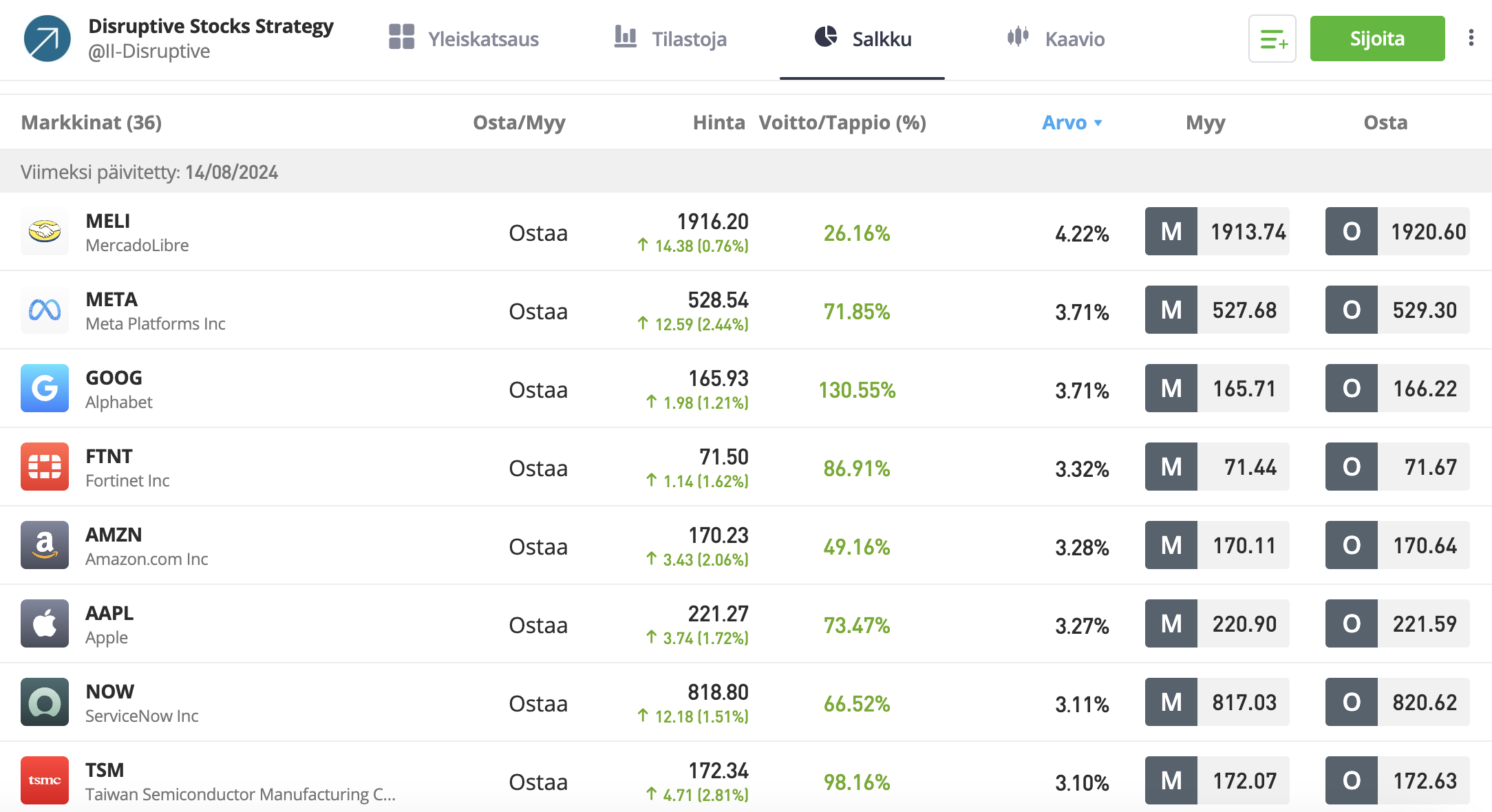Click the @II-Disruptive username
Screen dimensions: 1492x812
[149, 51]
